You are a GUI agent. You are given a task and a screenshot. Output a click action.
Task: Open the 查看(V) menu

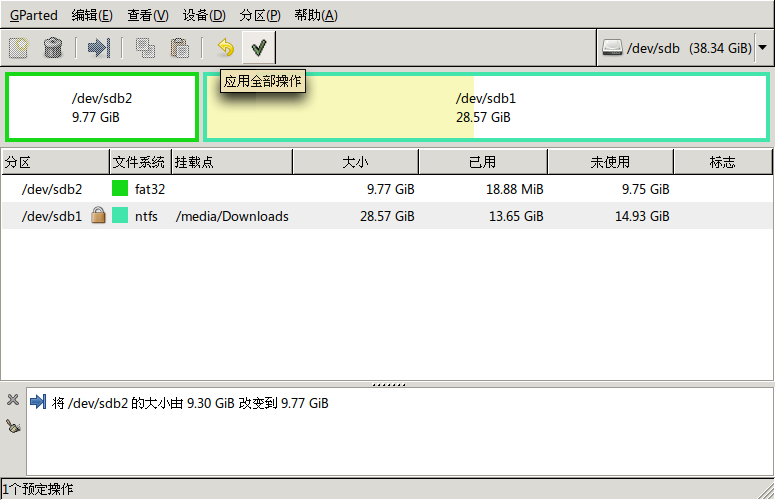pos(148,15)
